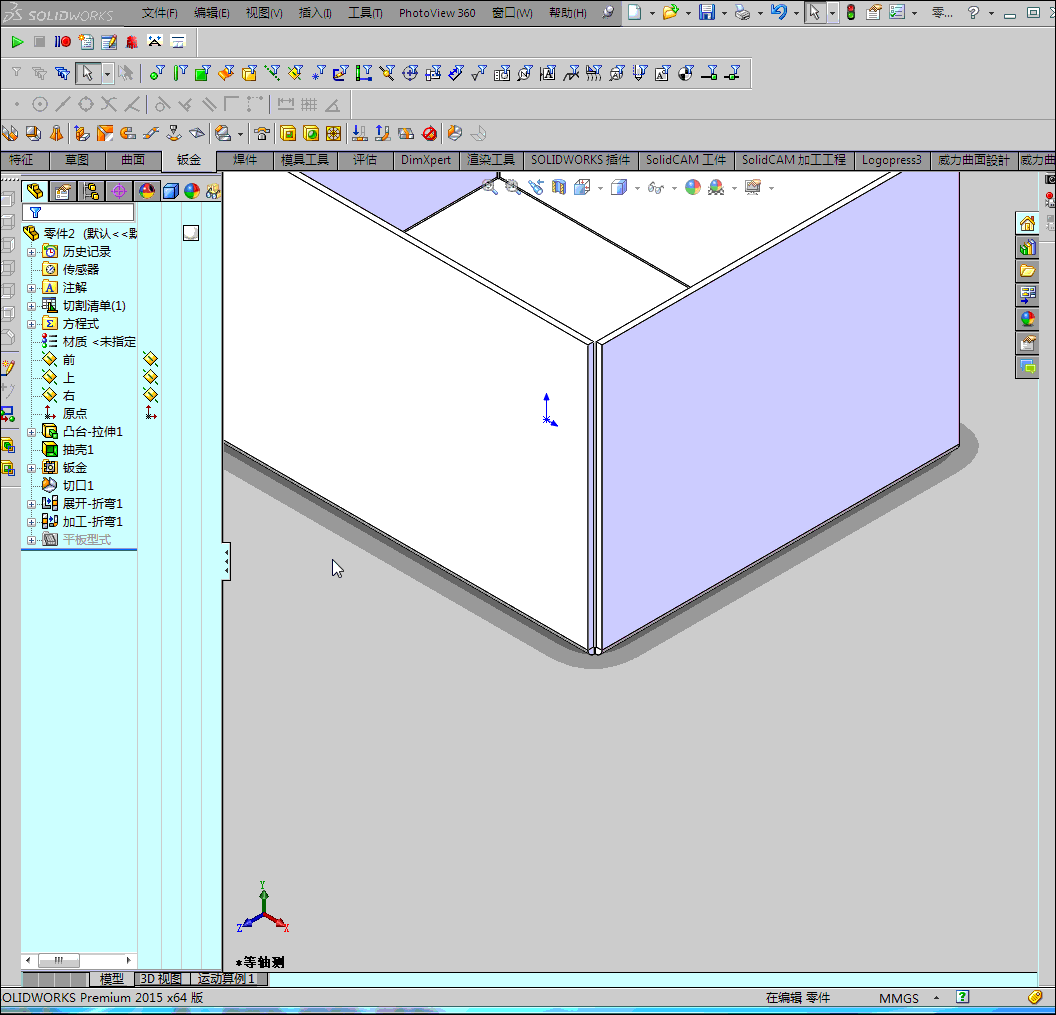Open the 工具(T) menu
The height and width of the screenshot is (1015, 1056).
(x=365, y=13)
